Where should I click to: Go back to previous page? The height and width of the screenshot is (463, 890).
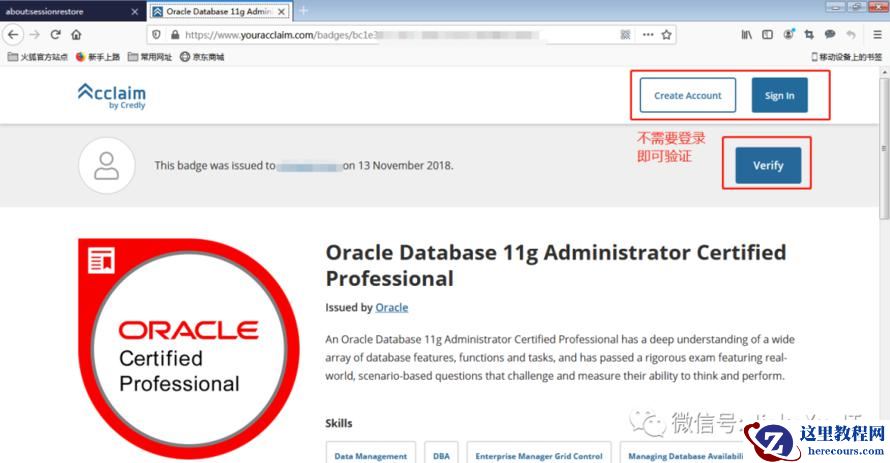tap(13, 35)
